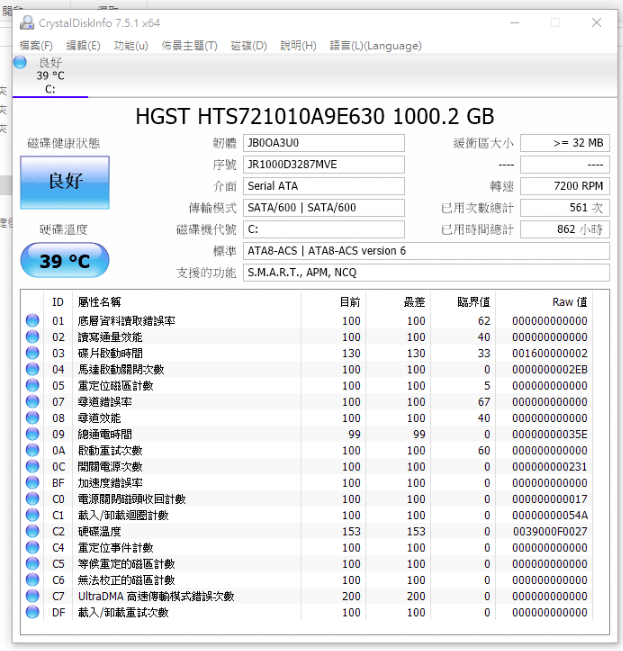Click the status orb for attribute C4
Viewport: 623px width, 651px height.
point(32,547)
